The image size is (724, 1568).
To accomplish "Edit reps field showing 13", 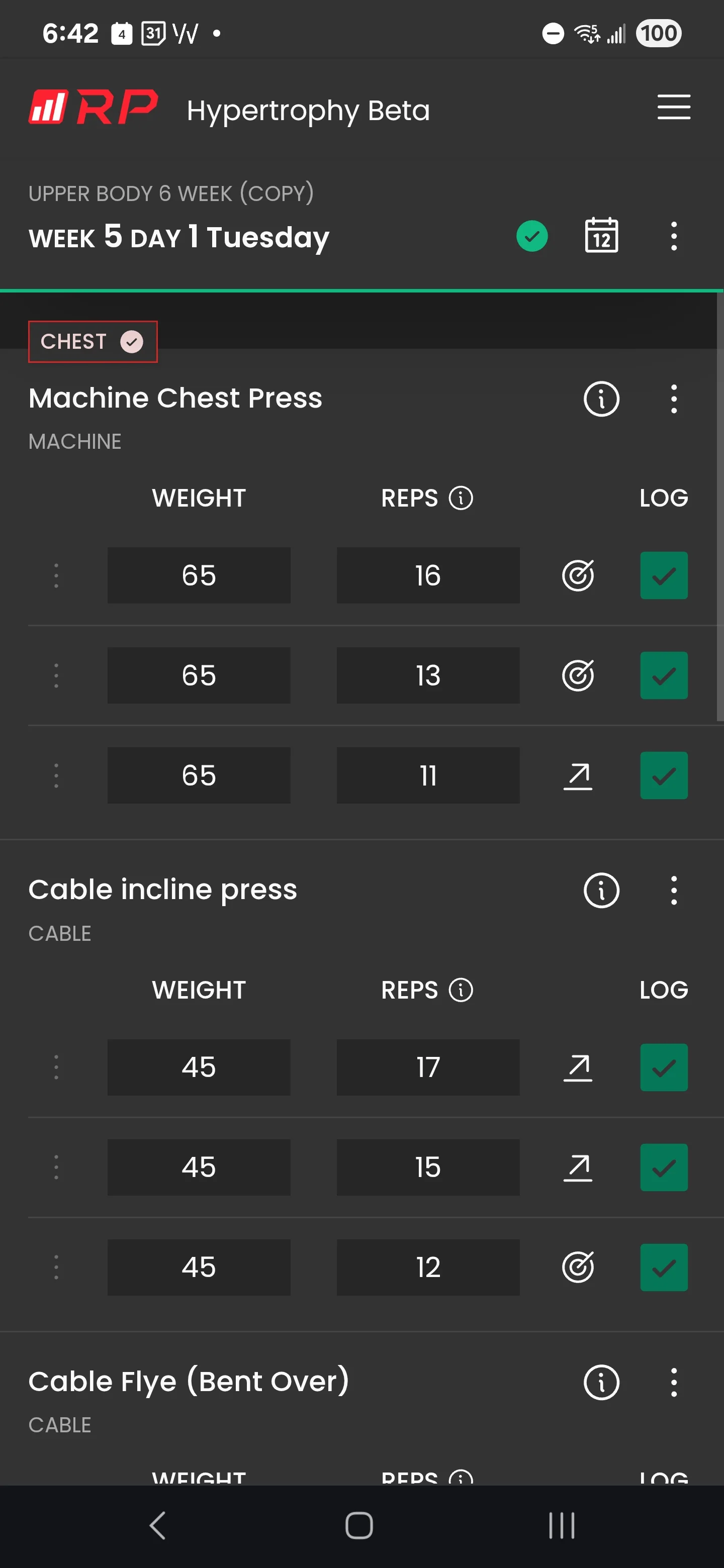I will [428, 675].
